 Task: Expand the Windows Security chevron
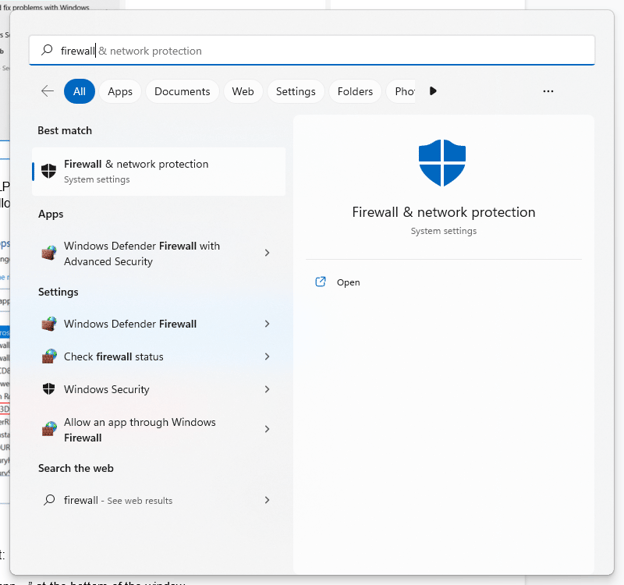click(x=267, y=389)
